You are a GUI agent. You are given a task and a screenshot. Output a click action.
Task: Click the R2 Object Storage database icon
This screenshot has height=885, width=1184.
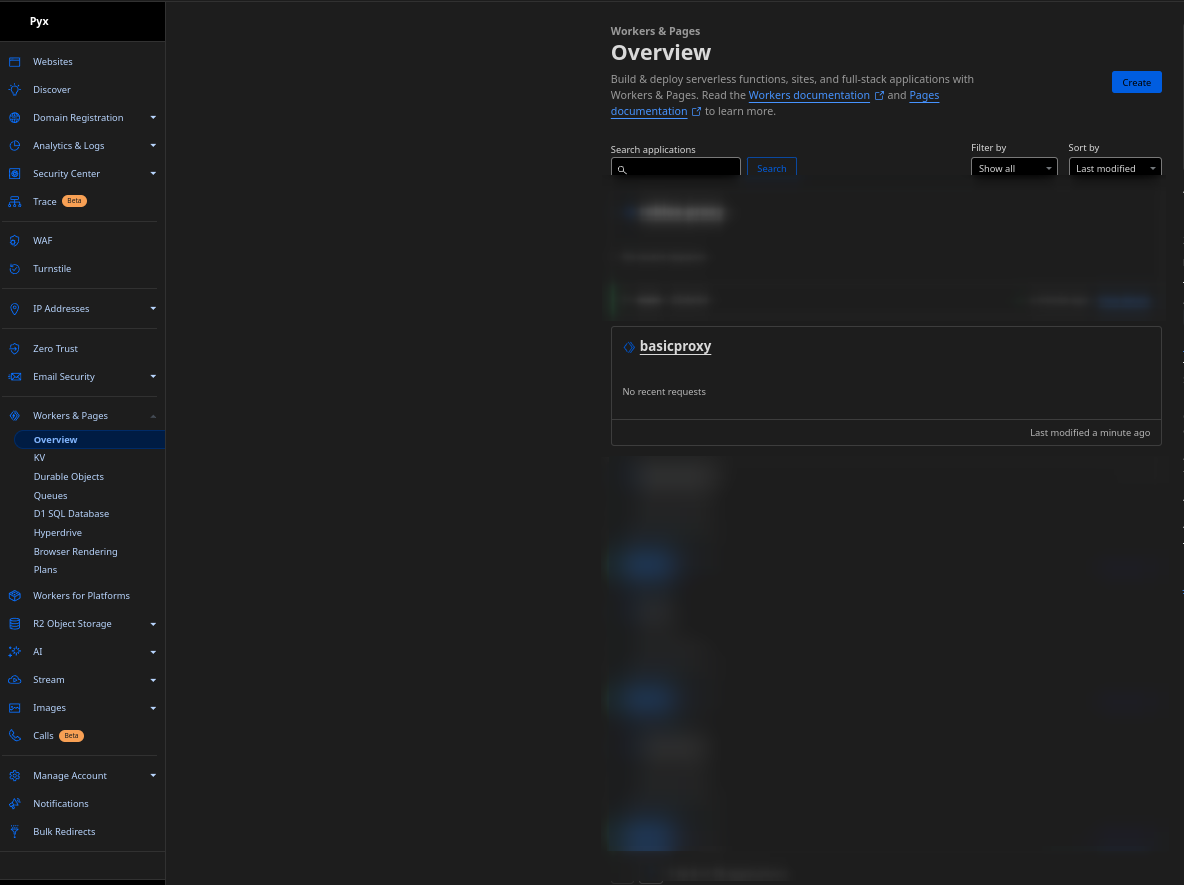[14, 624]
